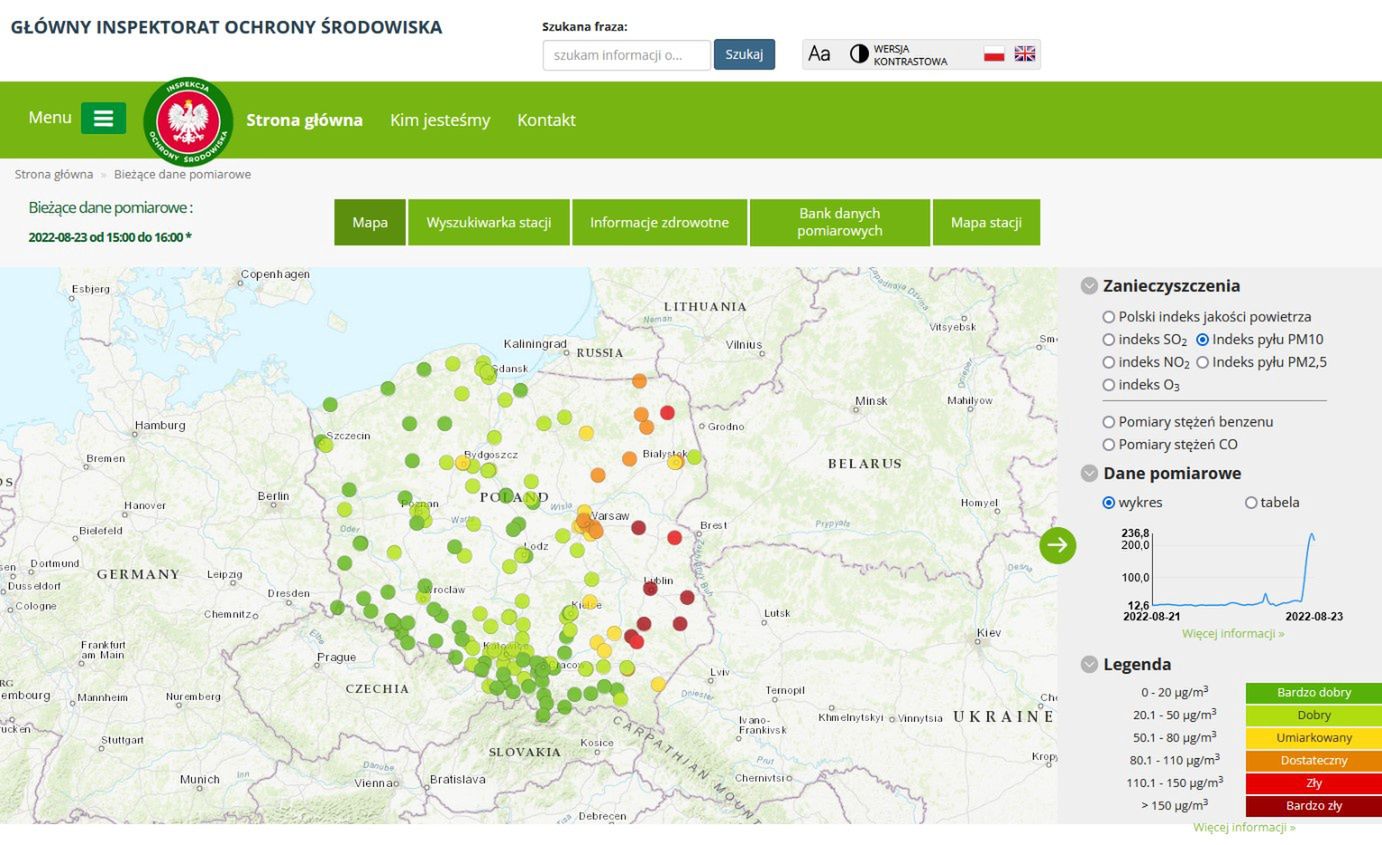Select Pomiary stężeń CO radio button

pos(1109,445)
